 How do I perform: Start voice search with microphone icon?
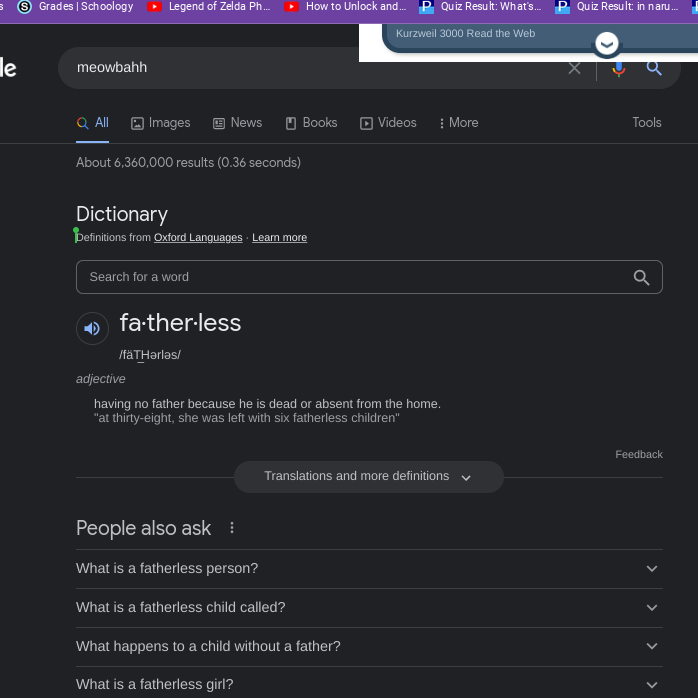coord(618,68)
